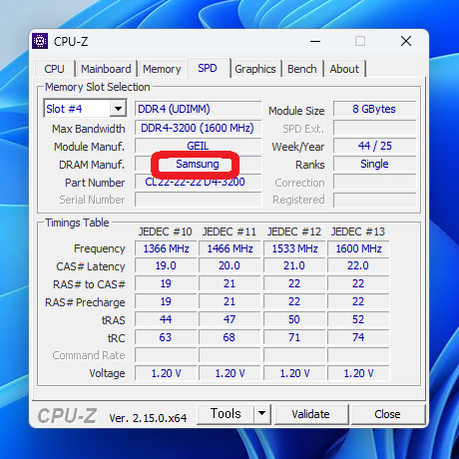Click the GEIL module manufacturer field

pos(198,146)
